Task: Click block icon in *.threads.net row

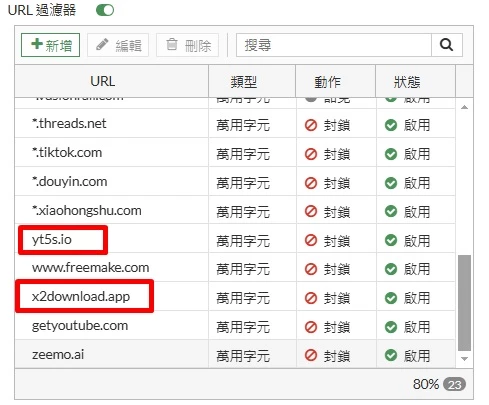Action: tap(311, 125)
